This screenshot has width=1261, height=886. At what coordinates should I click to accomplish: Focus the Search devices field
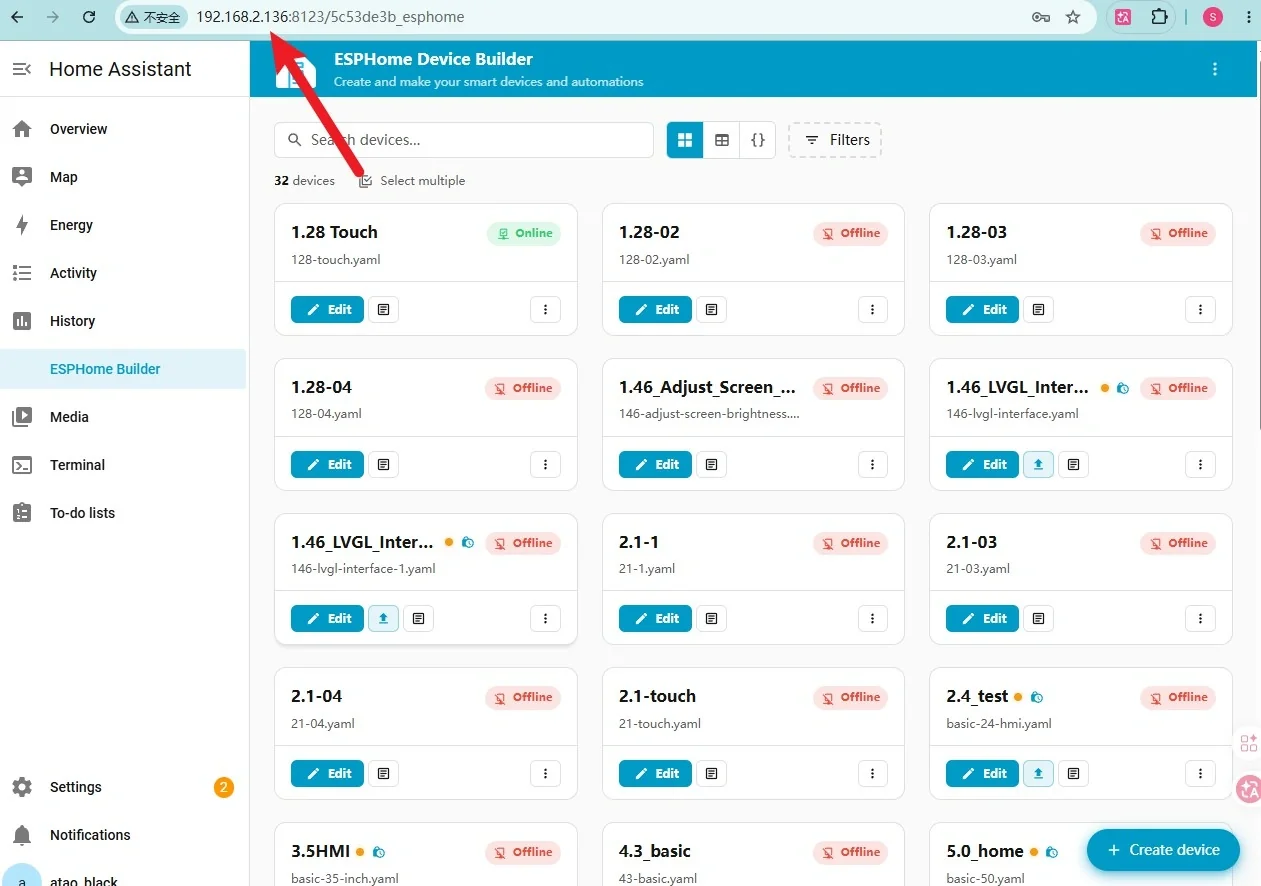click(464, 140)
